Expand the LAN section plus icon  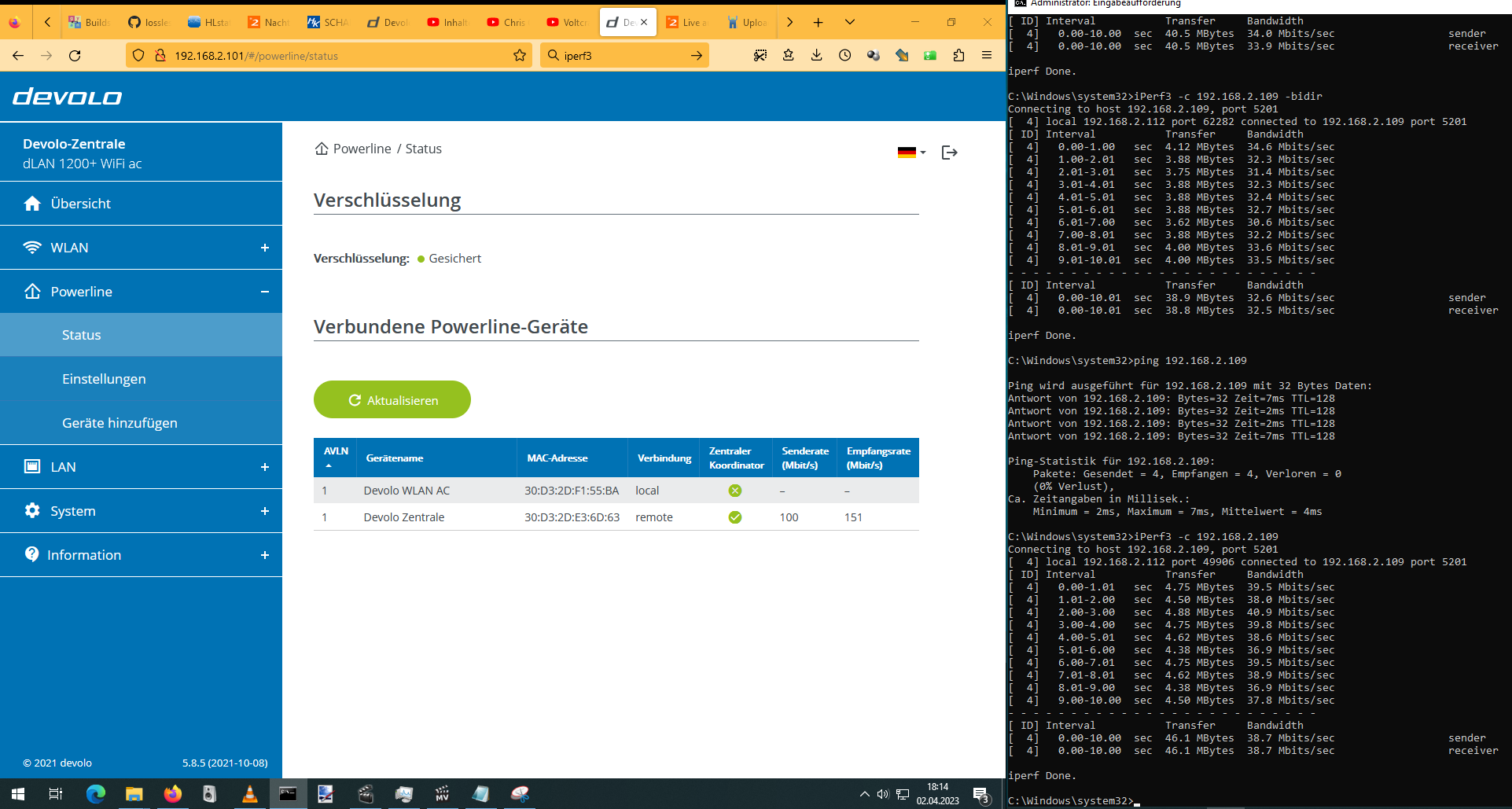coord(265,467)
